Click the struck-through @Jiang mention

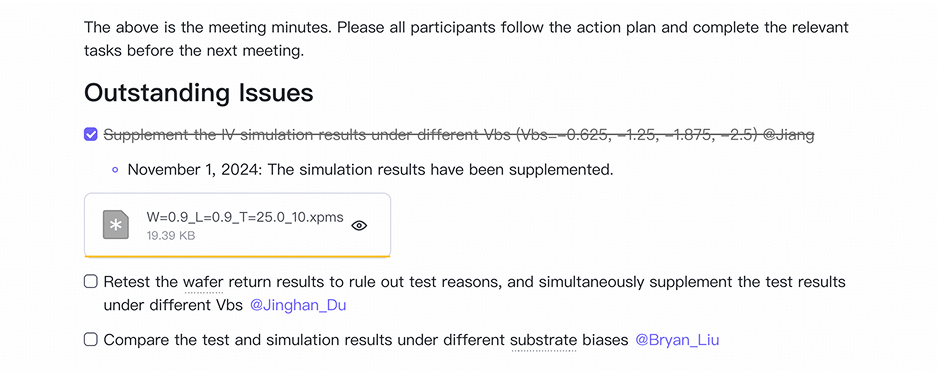(x=789, y=135)
